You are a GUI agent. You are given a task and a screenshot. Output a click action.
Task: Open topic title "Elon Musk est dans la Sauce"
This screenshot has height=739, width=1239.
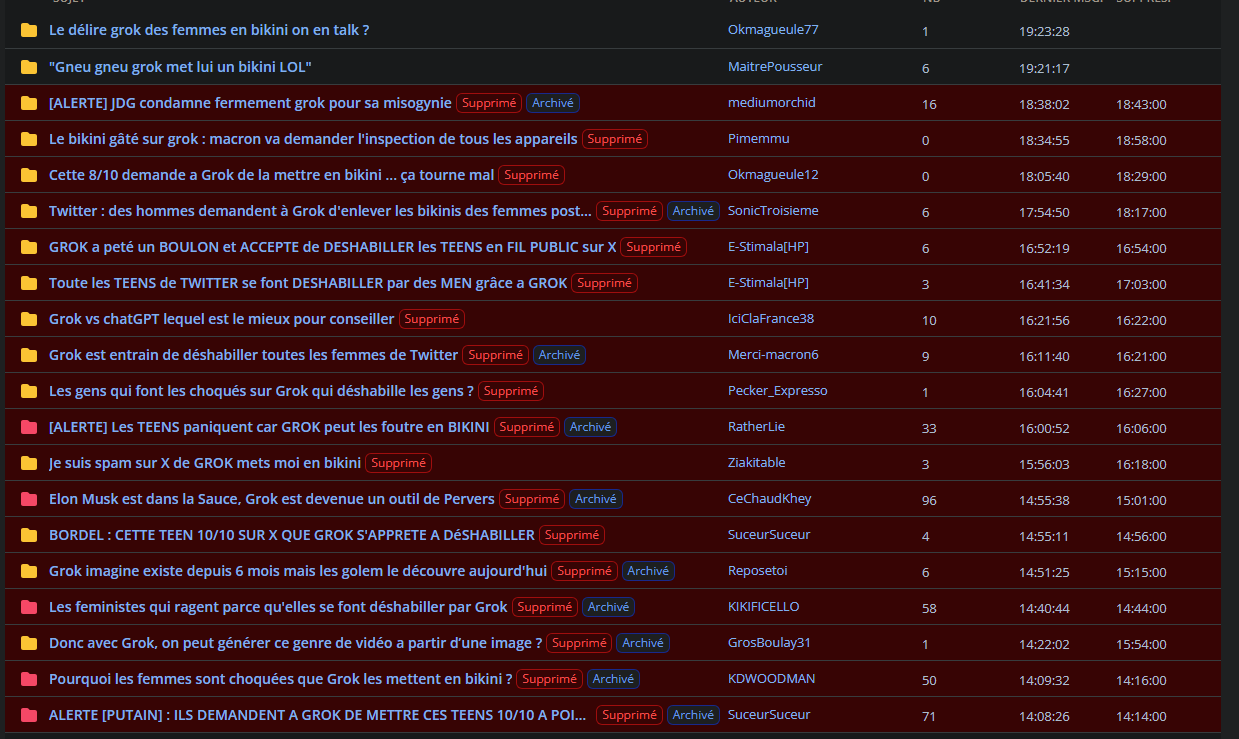tap(271, 499)
